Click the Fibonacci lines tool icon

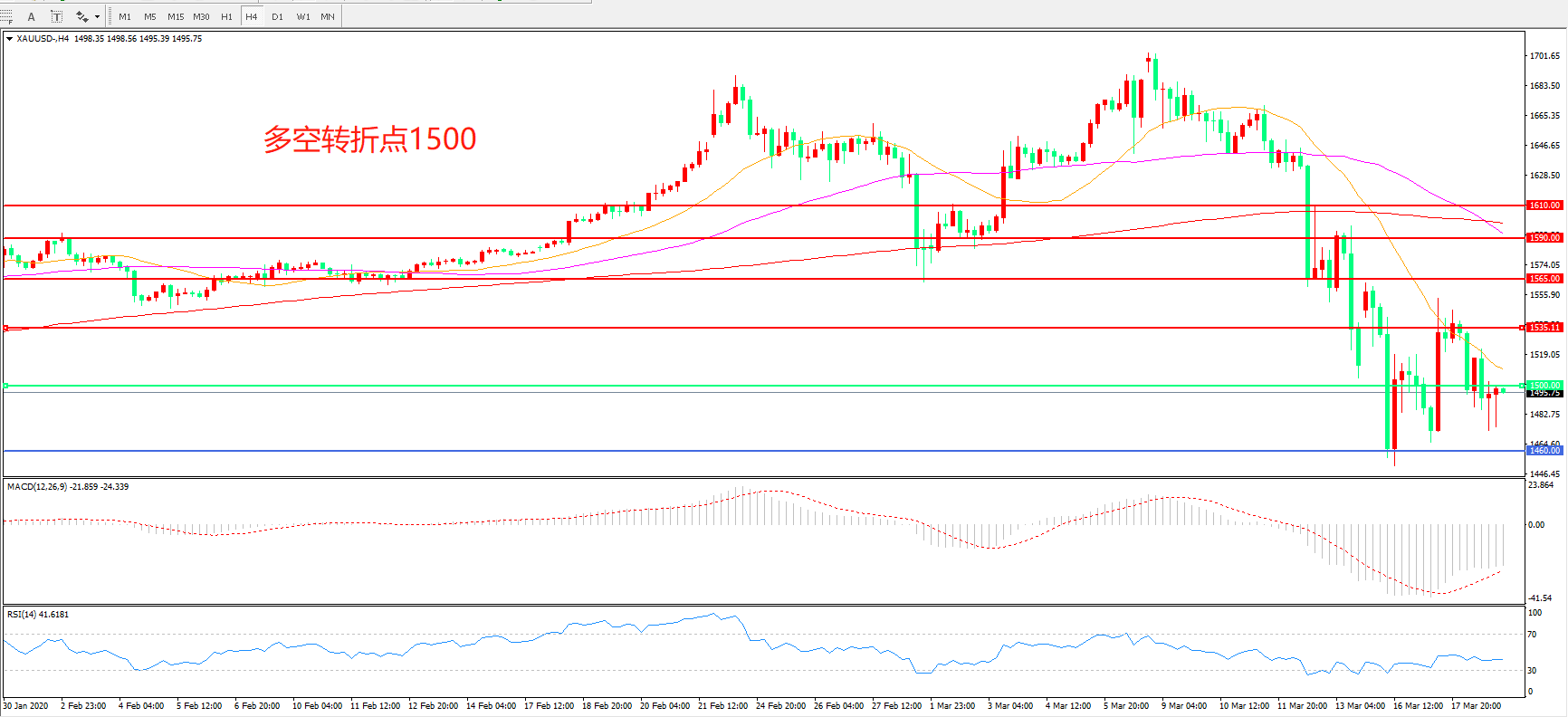tap(6, 16)
